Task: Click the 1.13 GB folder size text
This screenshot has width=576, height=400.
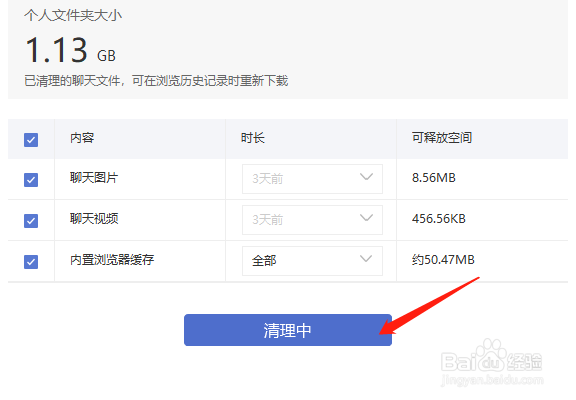Action: [70, 50]
